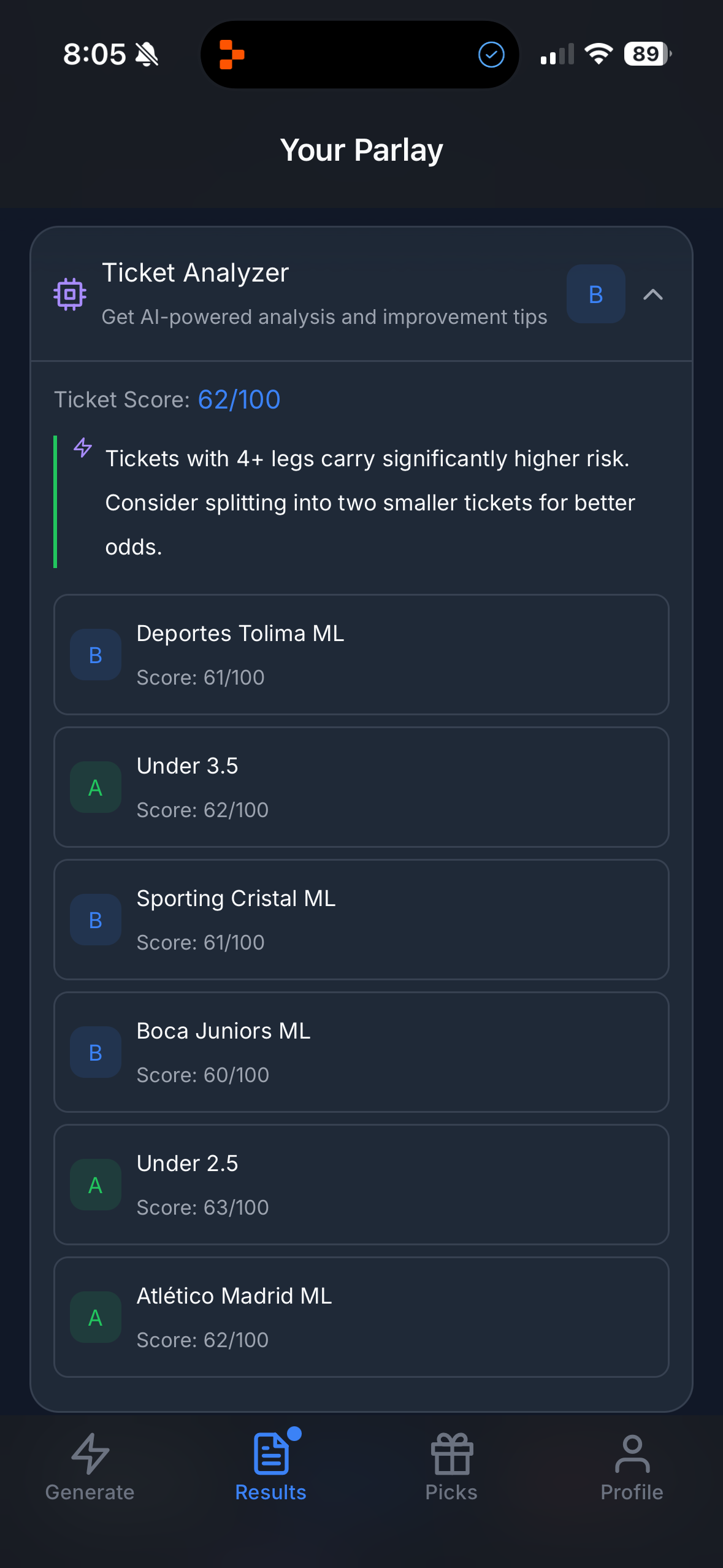Tap the Your Parlay title
Image resolution: width=723 pixels, height=1568 pixels.
[361, 149]
